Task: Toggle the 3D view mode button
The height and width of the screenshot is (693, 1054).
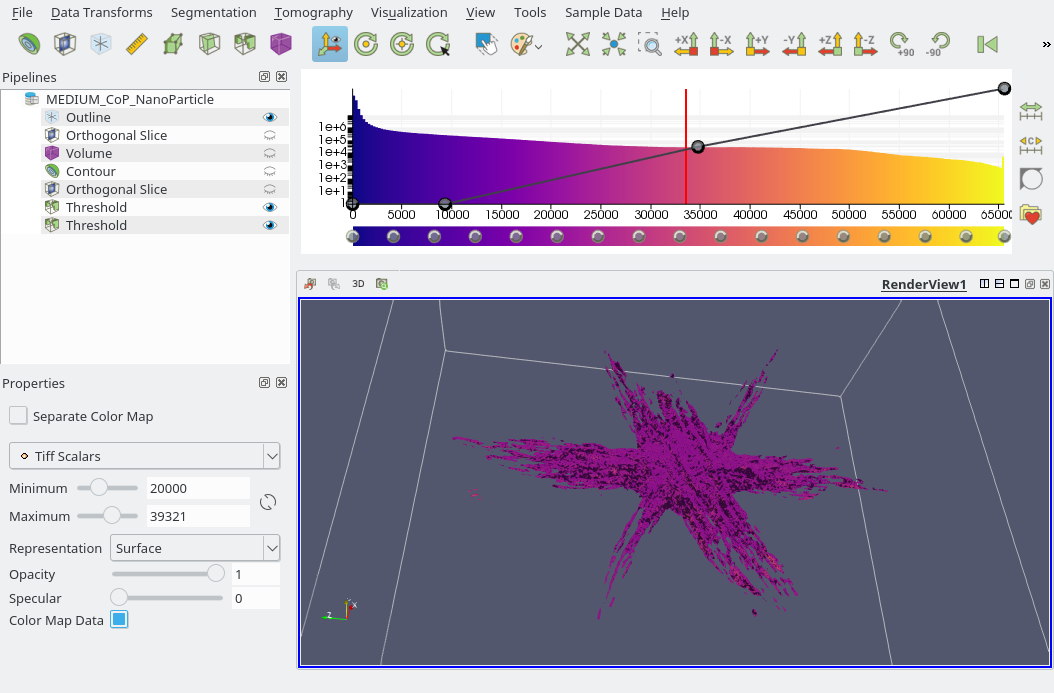Action: pos(358,284)
